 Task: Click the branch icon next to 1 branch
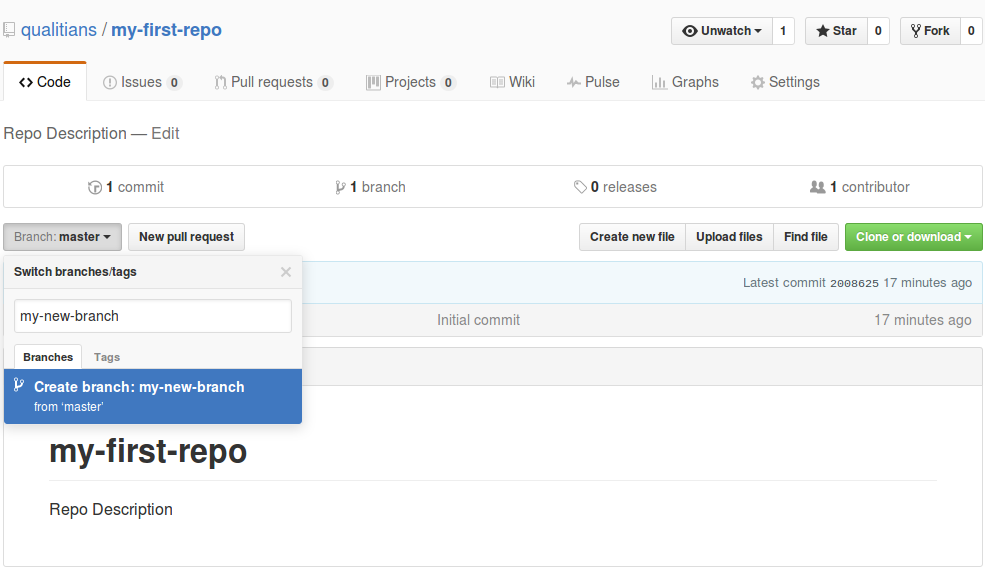pos(340,187)
